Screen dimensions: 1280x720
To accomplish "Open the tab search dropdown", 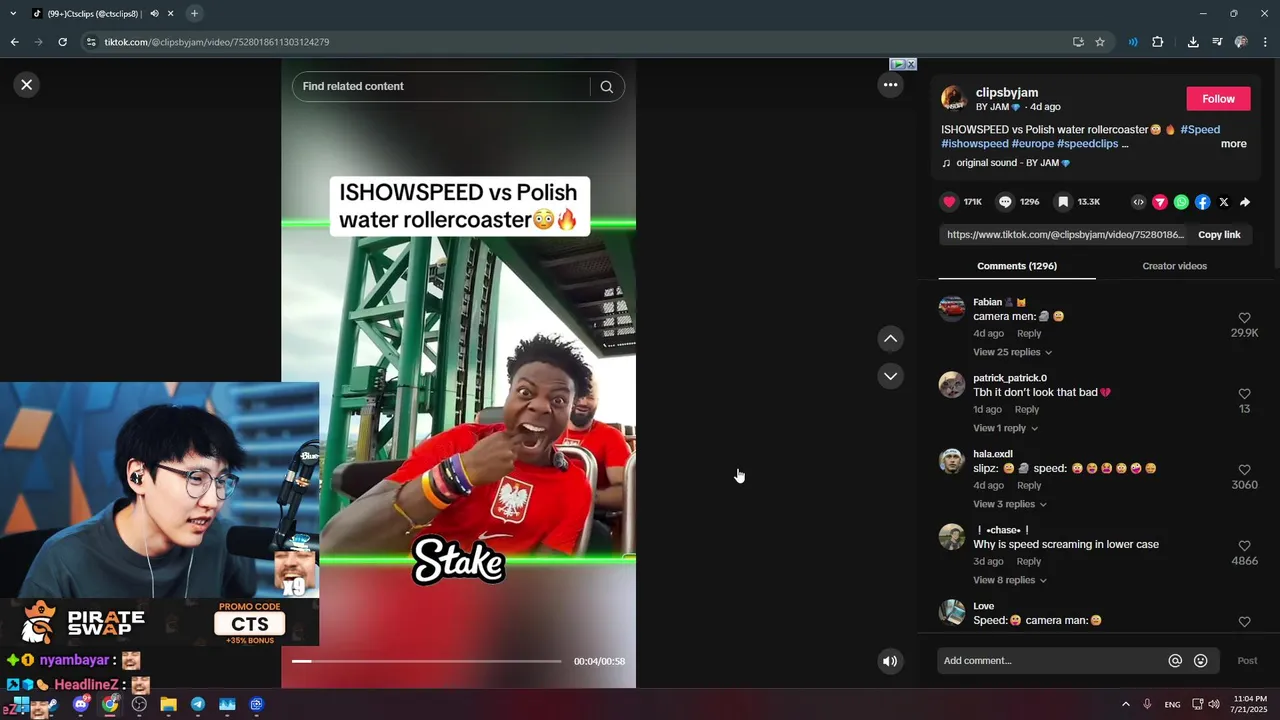I will pyautogui.click(x=12, y=13).
